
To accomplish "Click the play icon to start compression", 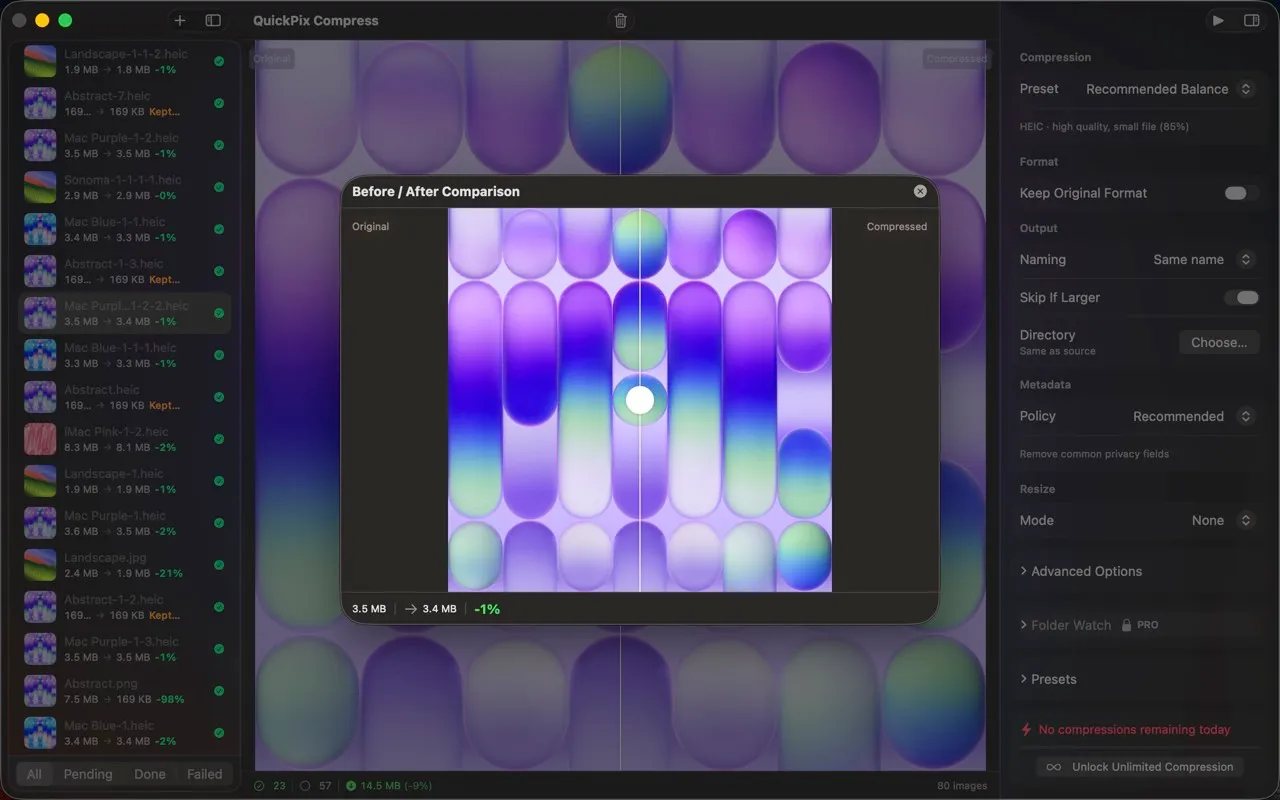I will click(x=1218, y=20).
